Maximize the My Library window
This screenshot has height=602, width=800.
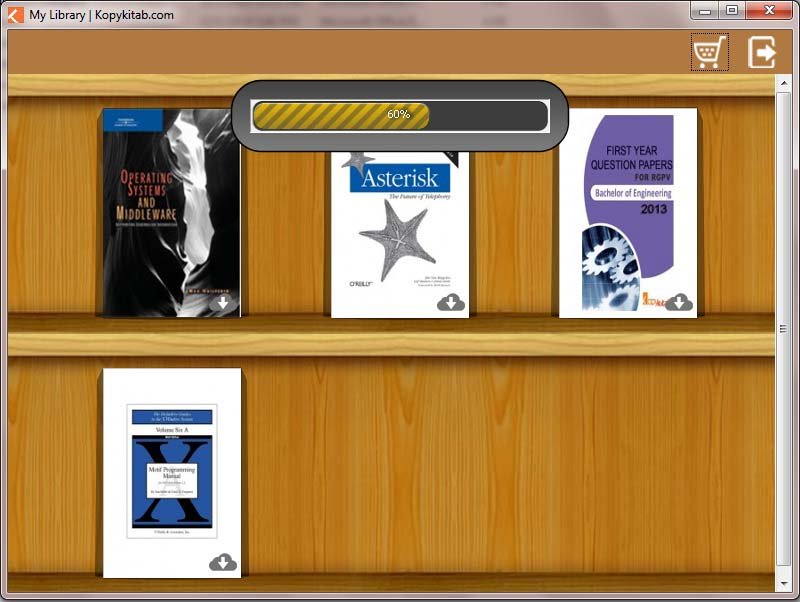[732, 11]
